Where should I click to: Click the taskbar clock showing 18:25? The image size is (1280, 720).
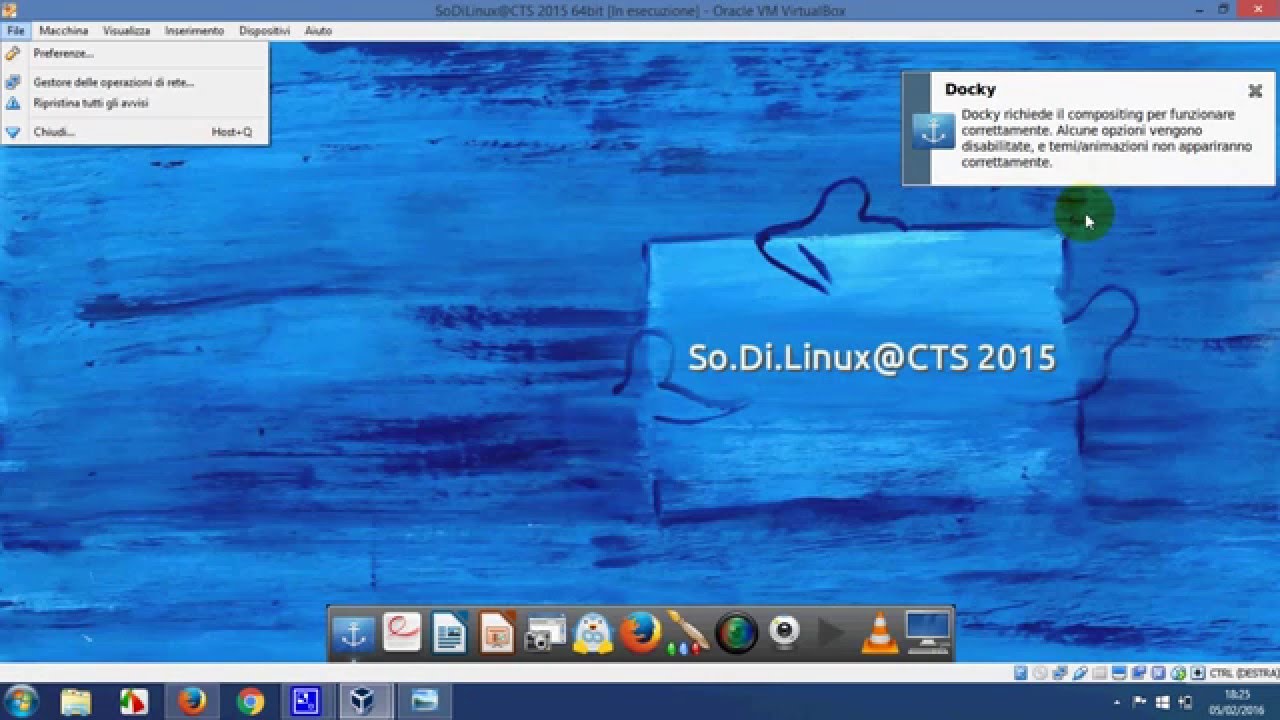(1237, 701)
